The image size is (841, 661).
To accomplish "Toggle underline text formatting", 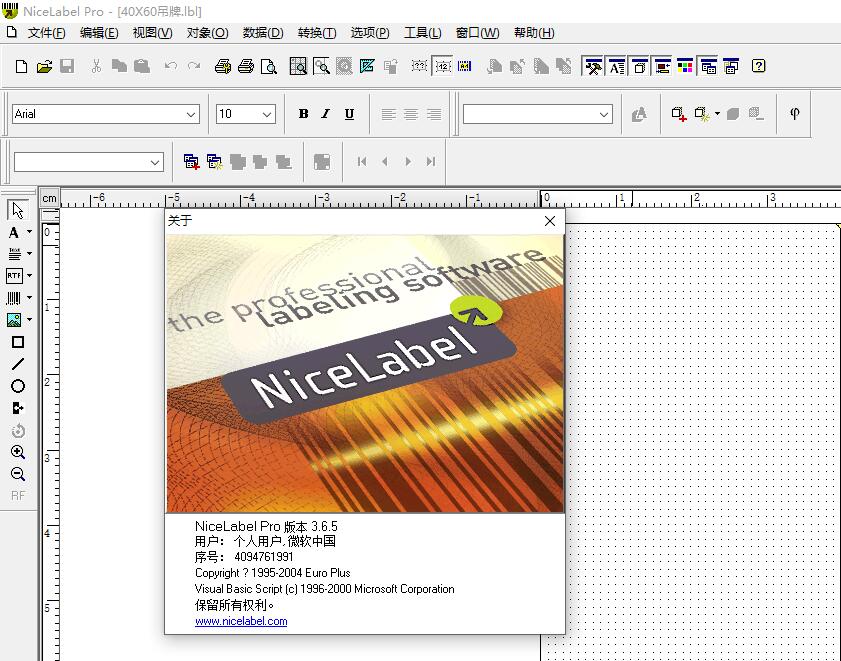I will [348, 113].
